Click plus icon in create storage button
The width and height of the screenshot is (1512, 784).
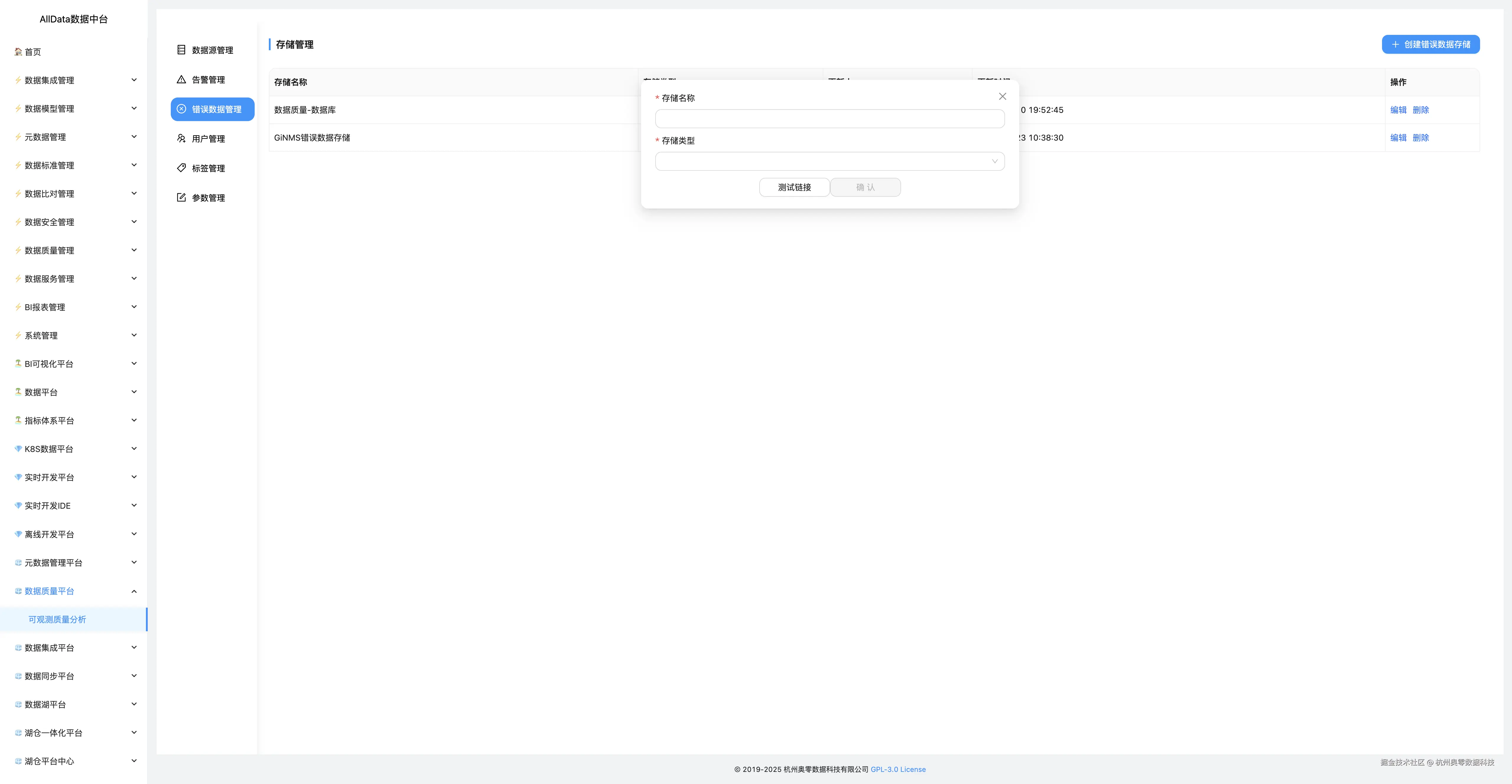1395,45
